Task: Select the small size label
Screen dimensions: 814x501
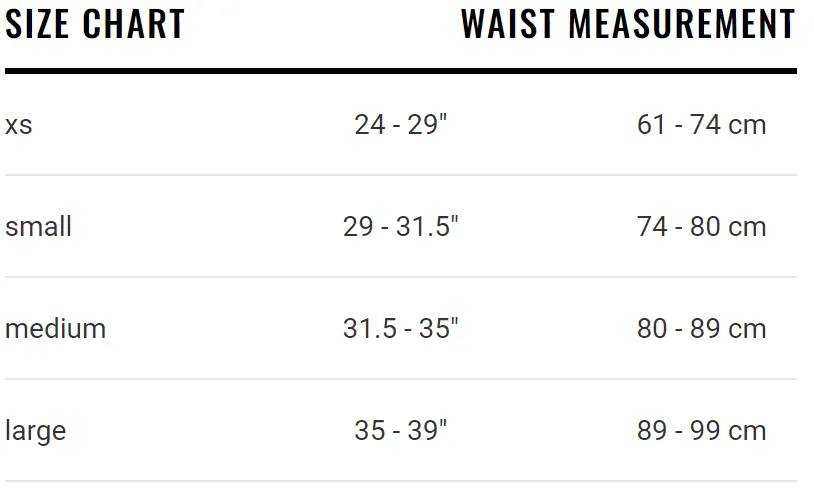Action: pyautogui.click(x=38, y=227)
